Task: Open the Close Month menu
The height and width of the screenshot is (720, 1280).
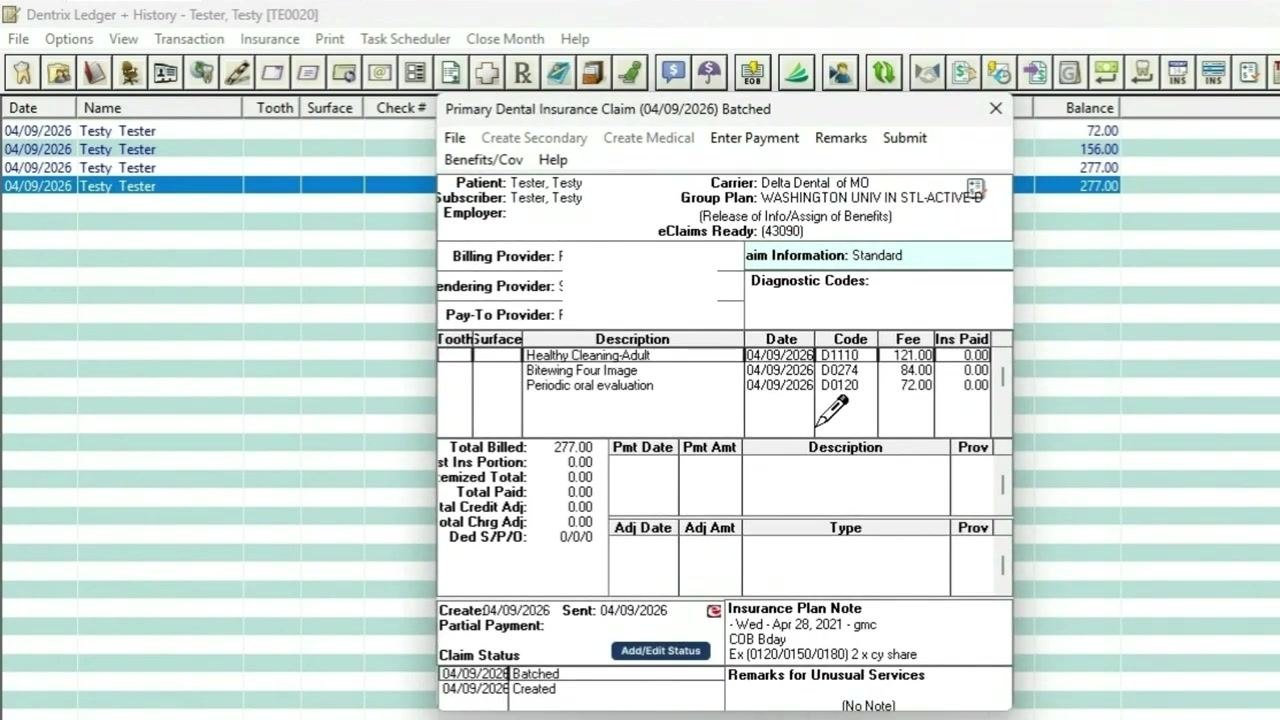Action: pyautogui.click(x=505, y=39)
